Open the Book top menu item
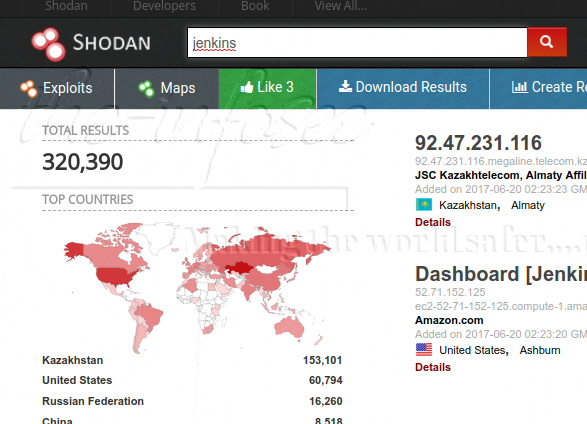The width and height of the screenshot is (587, 424). (255, 6)
